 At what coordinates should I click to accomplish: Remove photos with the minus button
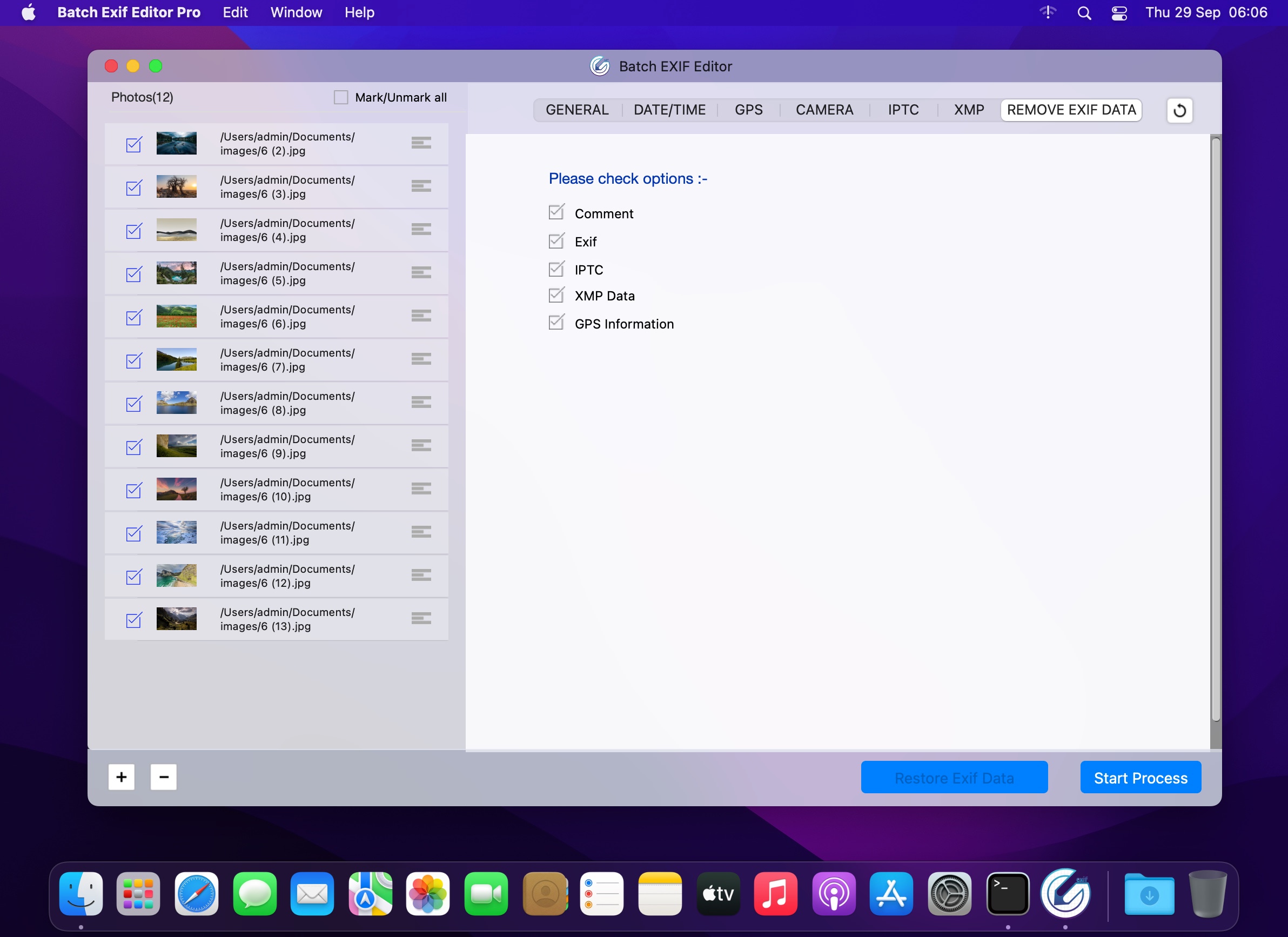(164, 777)
